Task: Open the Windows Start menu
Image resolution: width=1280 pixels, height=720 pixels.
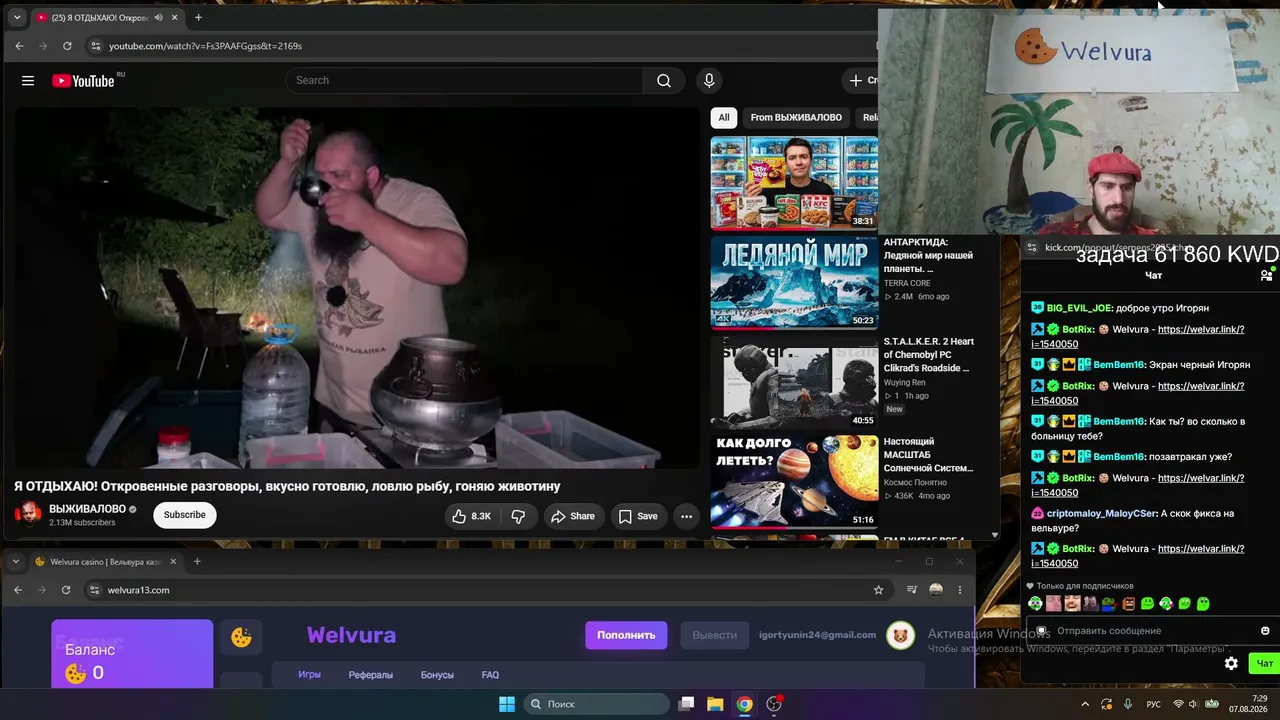Action: click(x=507, y=704)
